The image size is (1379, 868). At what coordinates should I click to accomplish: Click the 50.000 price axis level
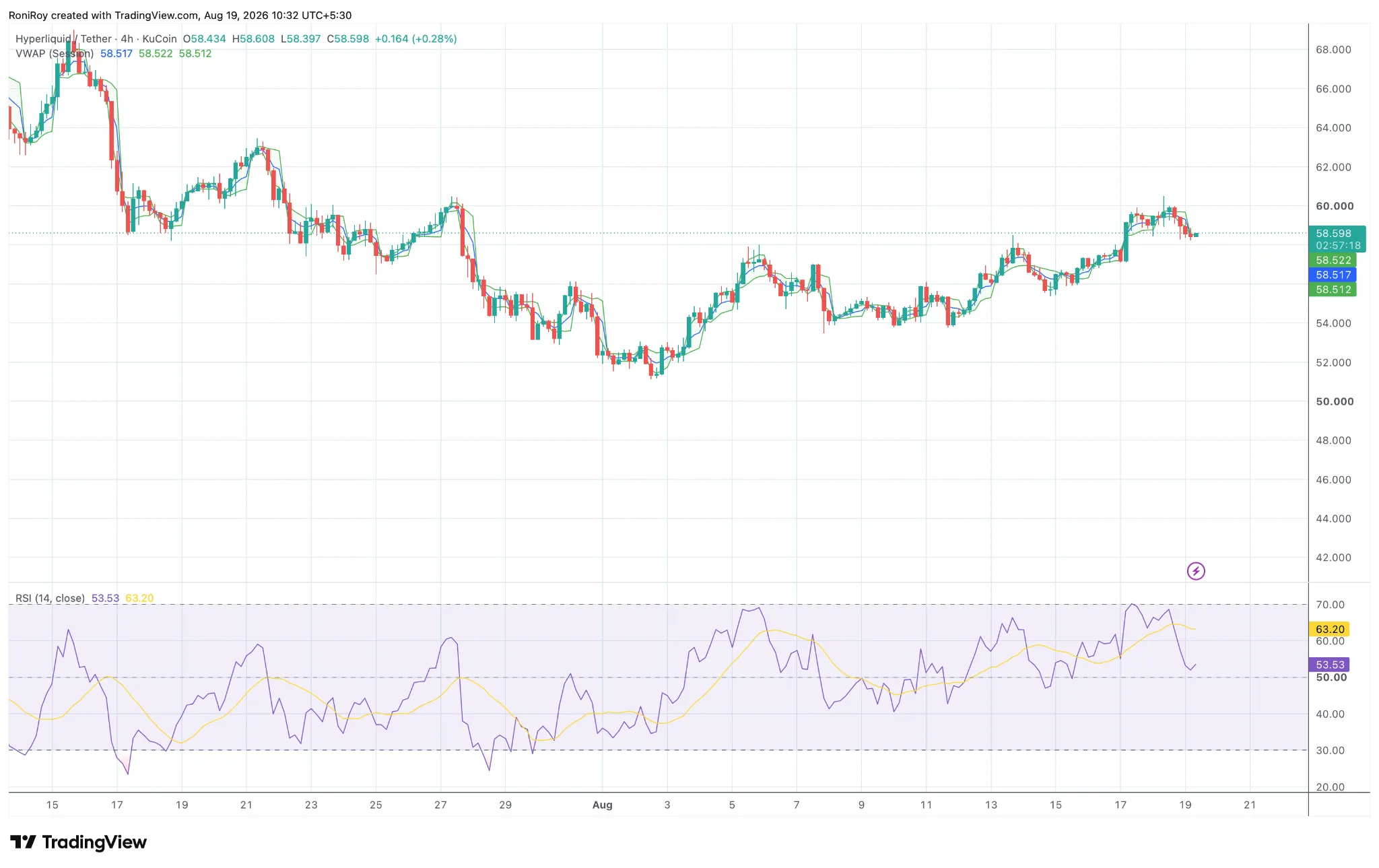tap(1335, 401)
